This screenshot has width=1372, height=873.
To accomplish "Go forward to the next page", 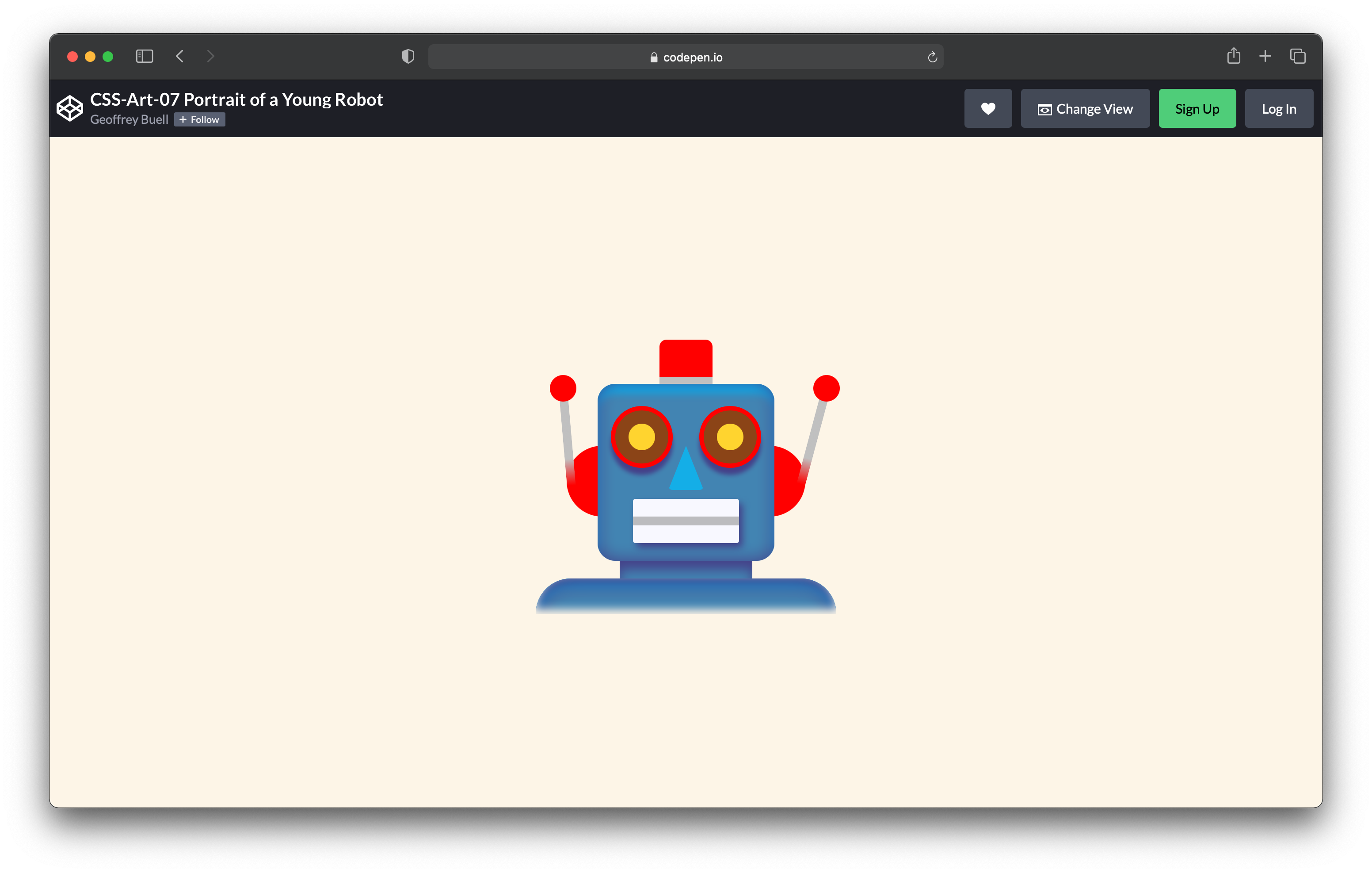I will pyautogui.click(x=210, y=57).
